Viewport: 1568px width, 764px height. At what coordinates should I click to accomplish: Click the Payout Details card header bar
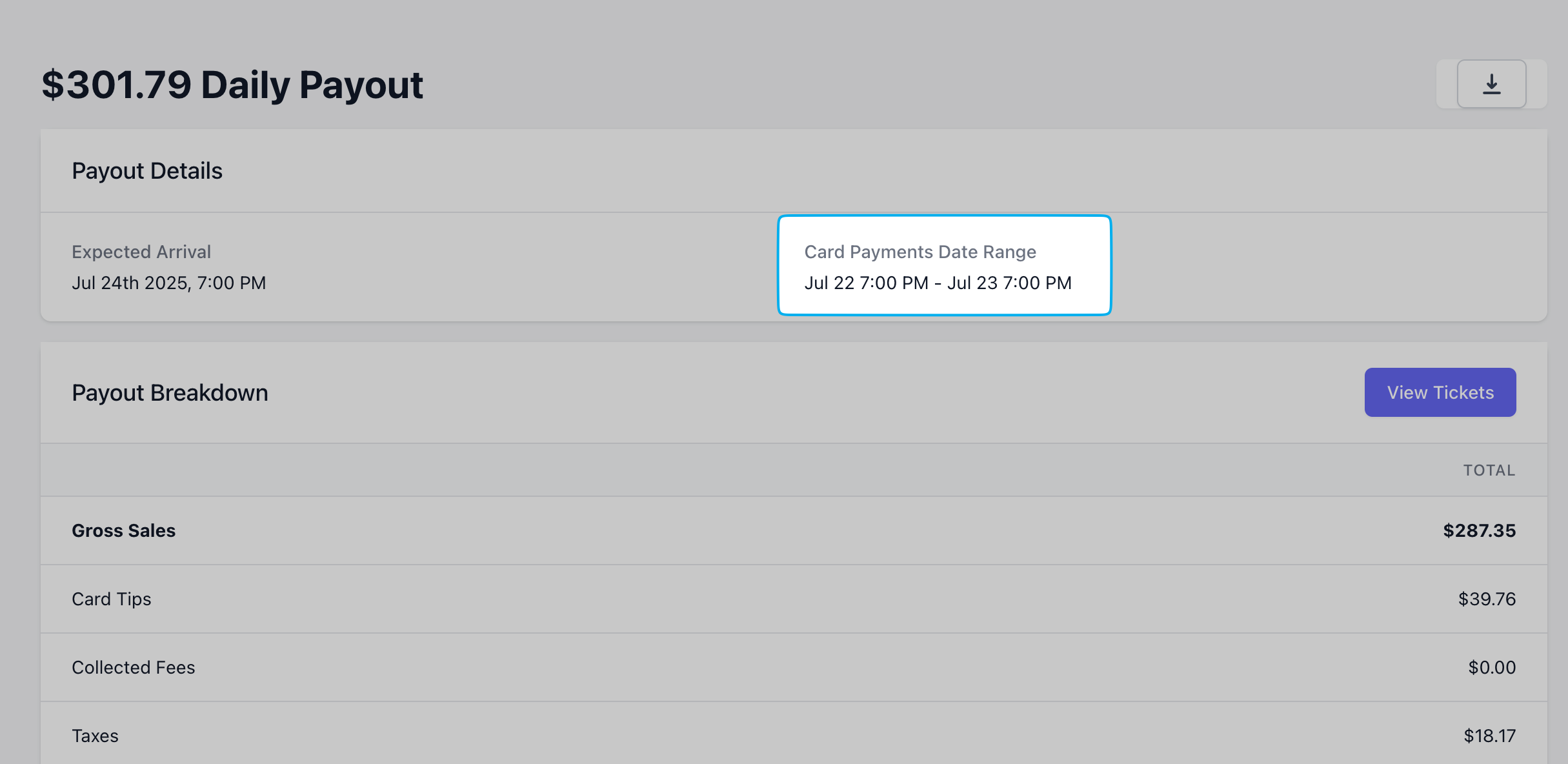click(x=794, y=171)
